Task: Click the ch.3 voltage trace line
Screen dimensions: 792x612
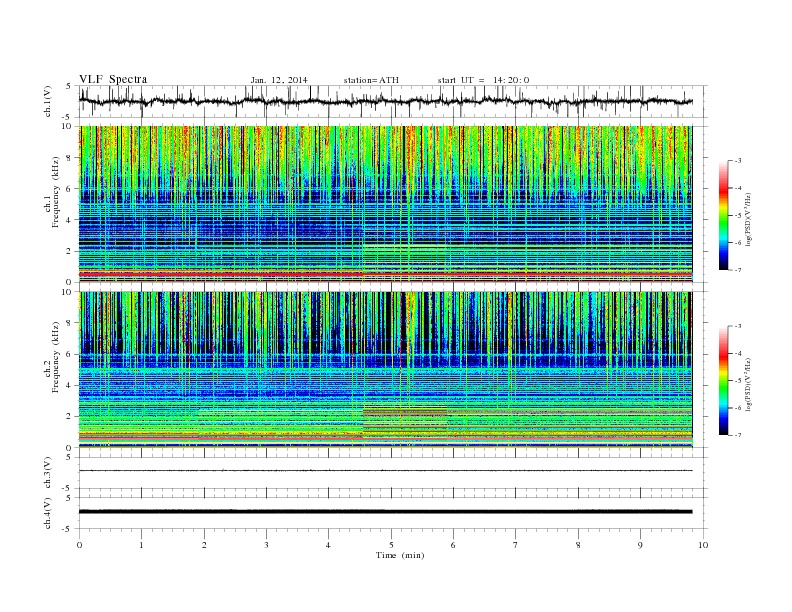Action: pos(385,471)
